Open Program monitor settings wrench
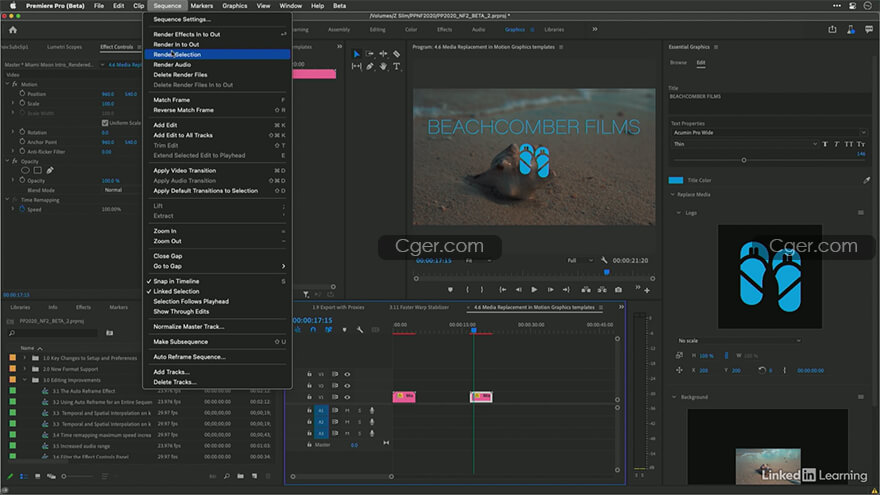The image size is (880, 495). coord(604,260)
